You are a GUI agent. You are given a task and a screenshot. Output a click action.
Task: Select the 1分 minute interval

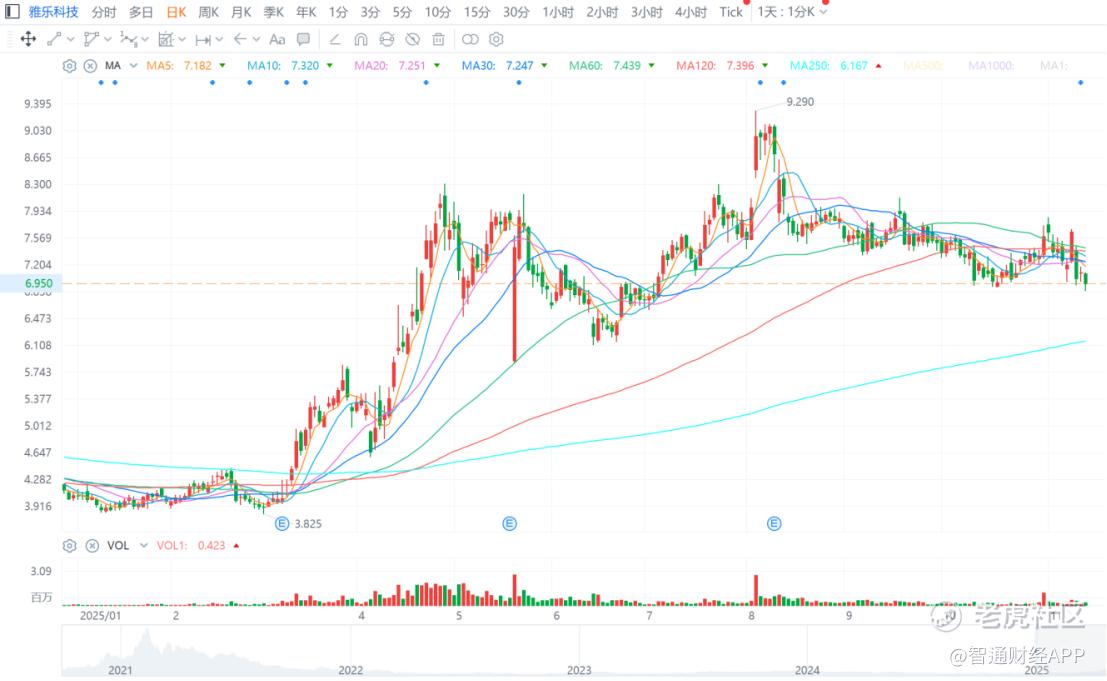point(338,12)
